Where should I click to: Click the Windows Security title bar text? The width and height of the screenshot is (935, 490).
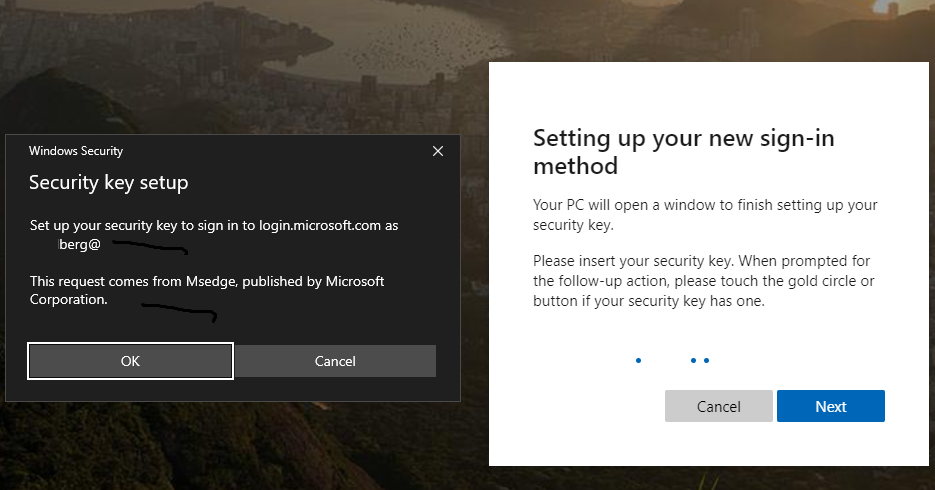tap(76, 151)
